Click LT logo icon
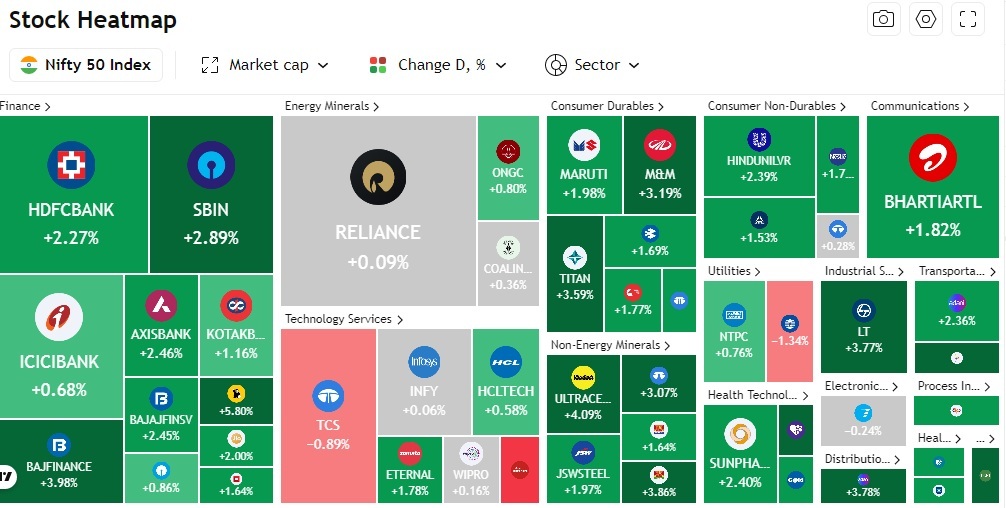1006x508 pixels. tap(864, 311)
